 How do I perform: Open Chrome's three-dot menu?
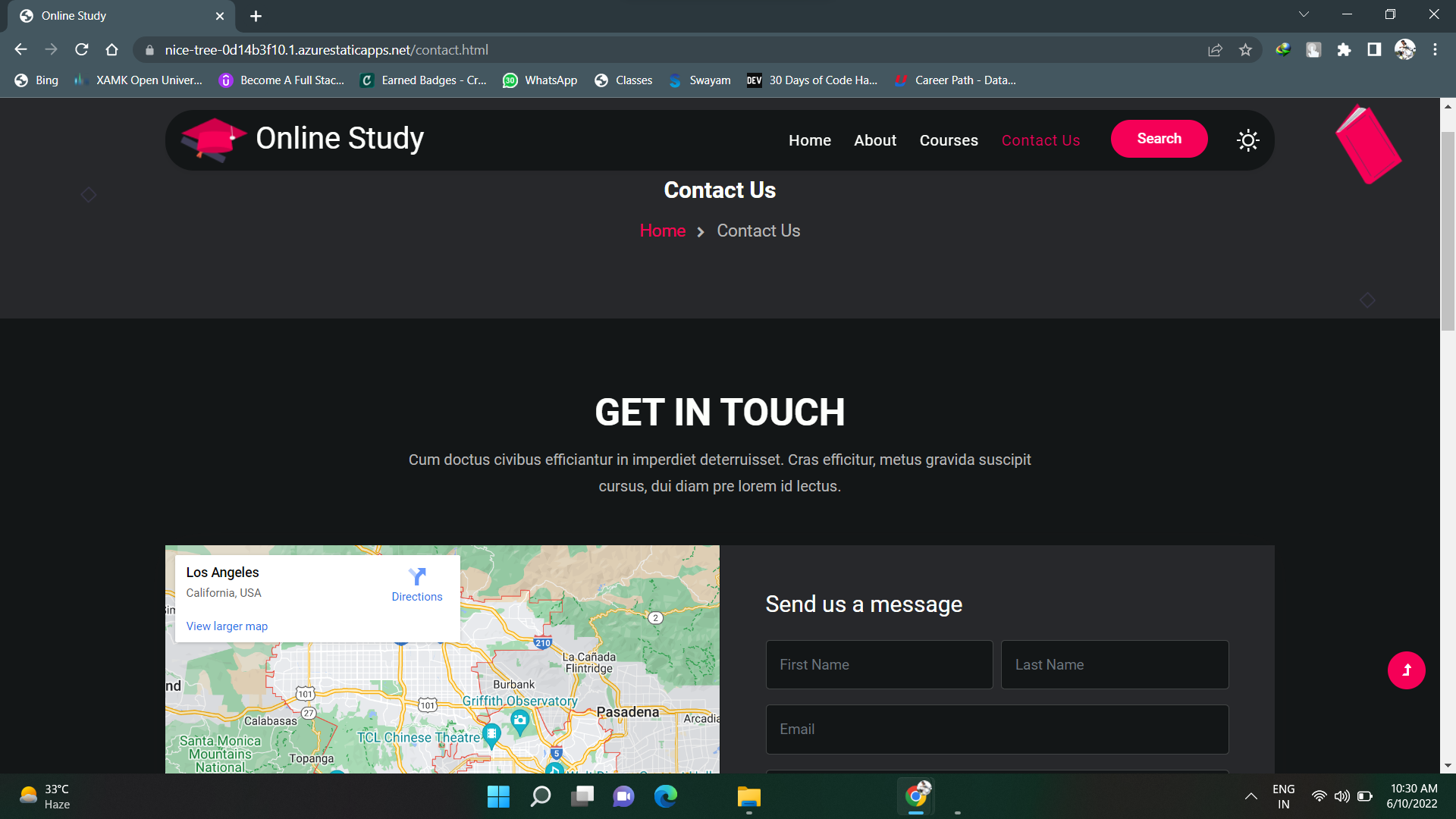[x=1435, y=50]
